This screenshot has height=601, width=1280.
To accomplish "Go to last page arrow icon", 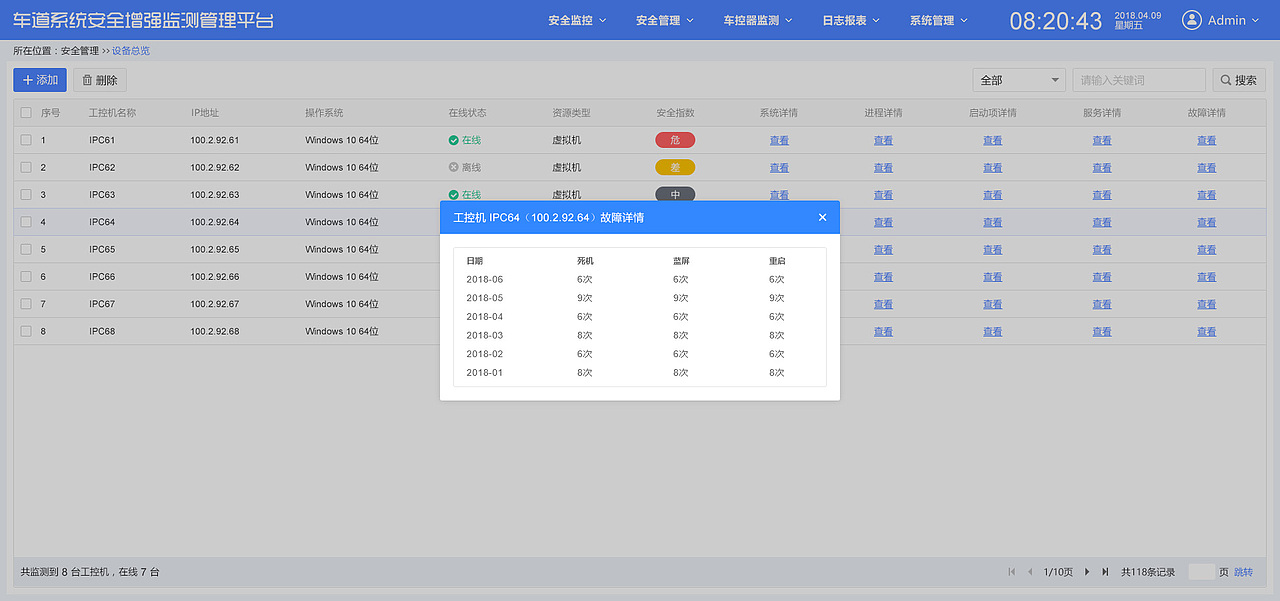I will pyautogui.click(x=1105, y=572).
